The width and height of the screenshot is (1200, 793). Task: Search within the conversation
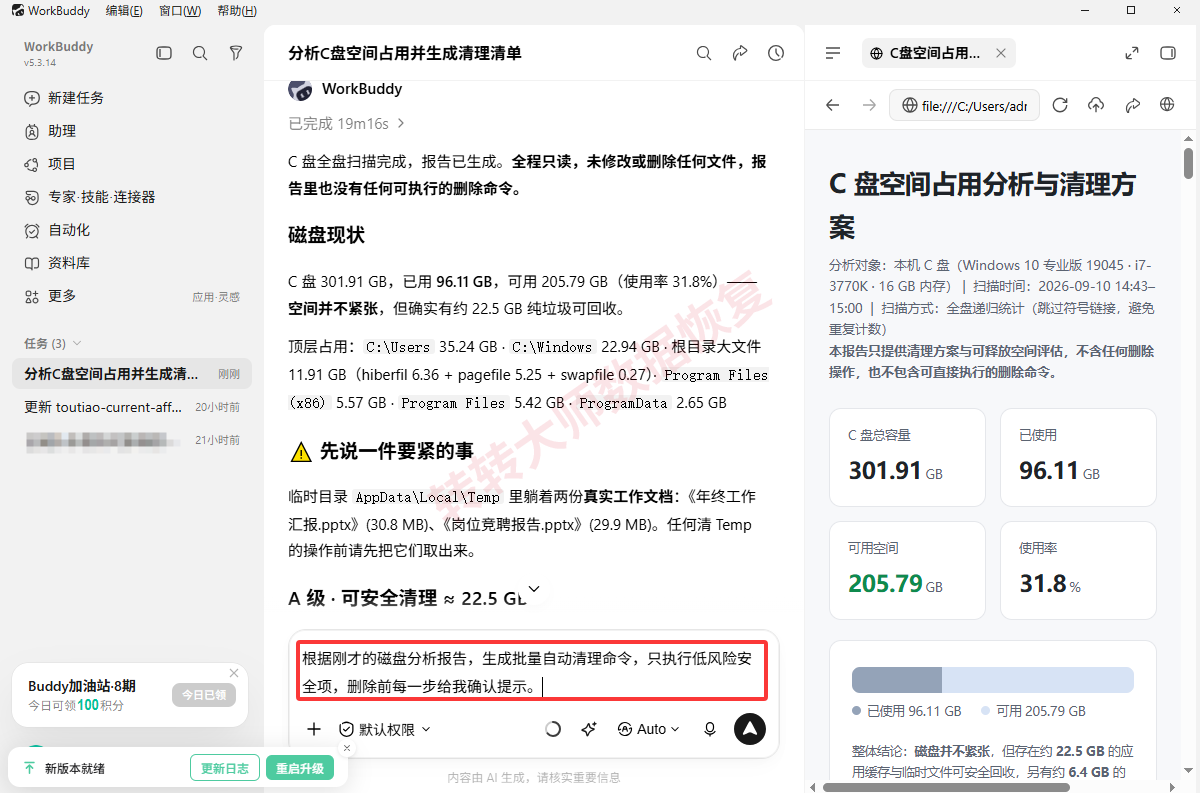(704, 53)
